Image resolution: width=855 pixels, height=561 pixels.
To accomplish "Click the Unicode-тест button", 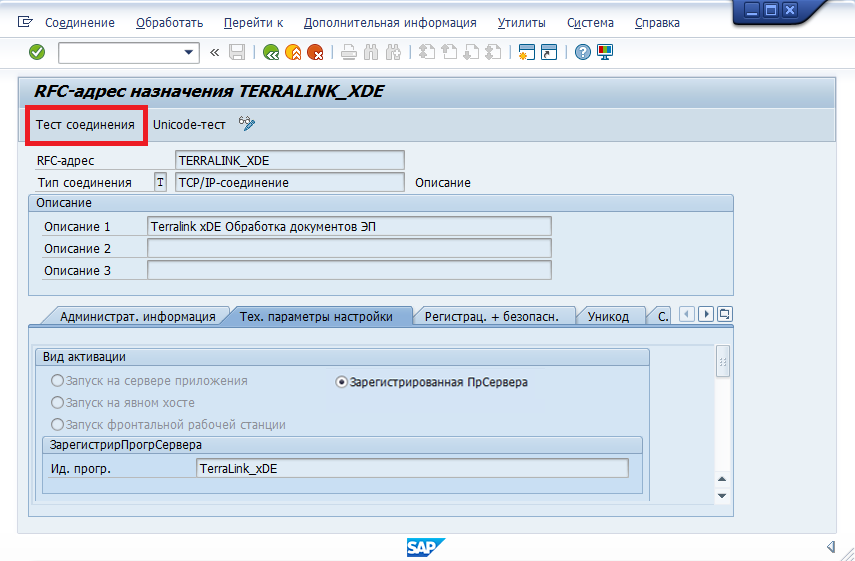I will [189, 124].
